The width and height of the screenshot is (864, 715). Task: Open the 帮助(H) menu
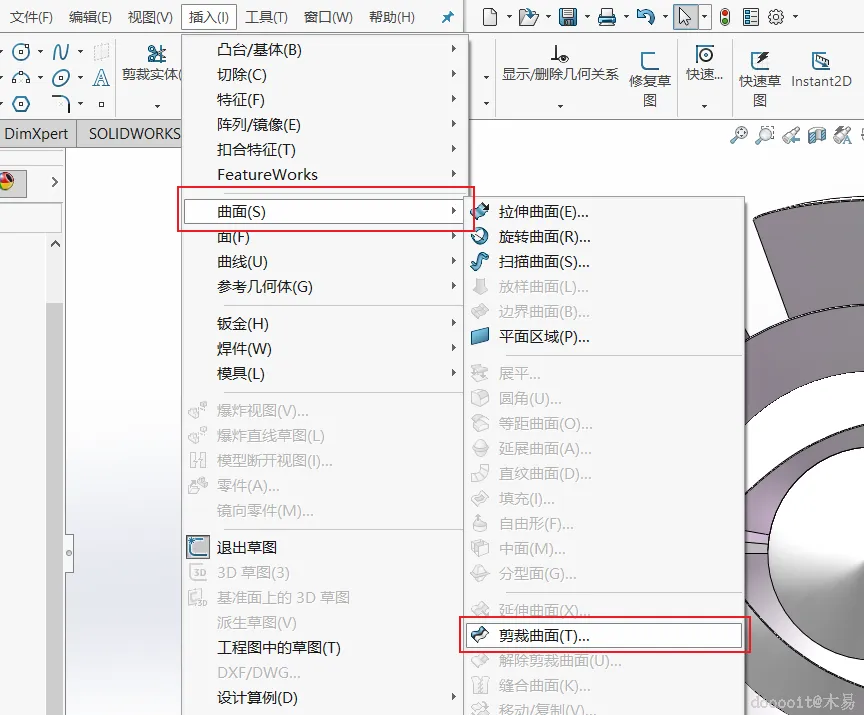click(x=392, y=17)
